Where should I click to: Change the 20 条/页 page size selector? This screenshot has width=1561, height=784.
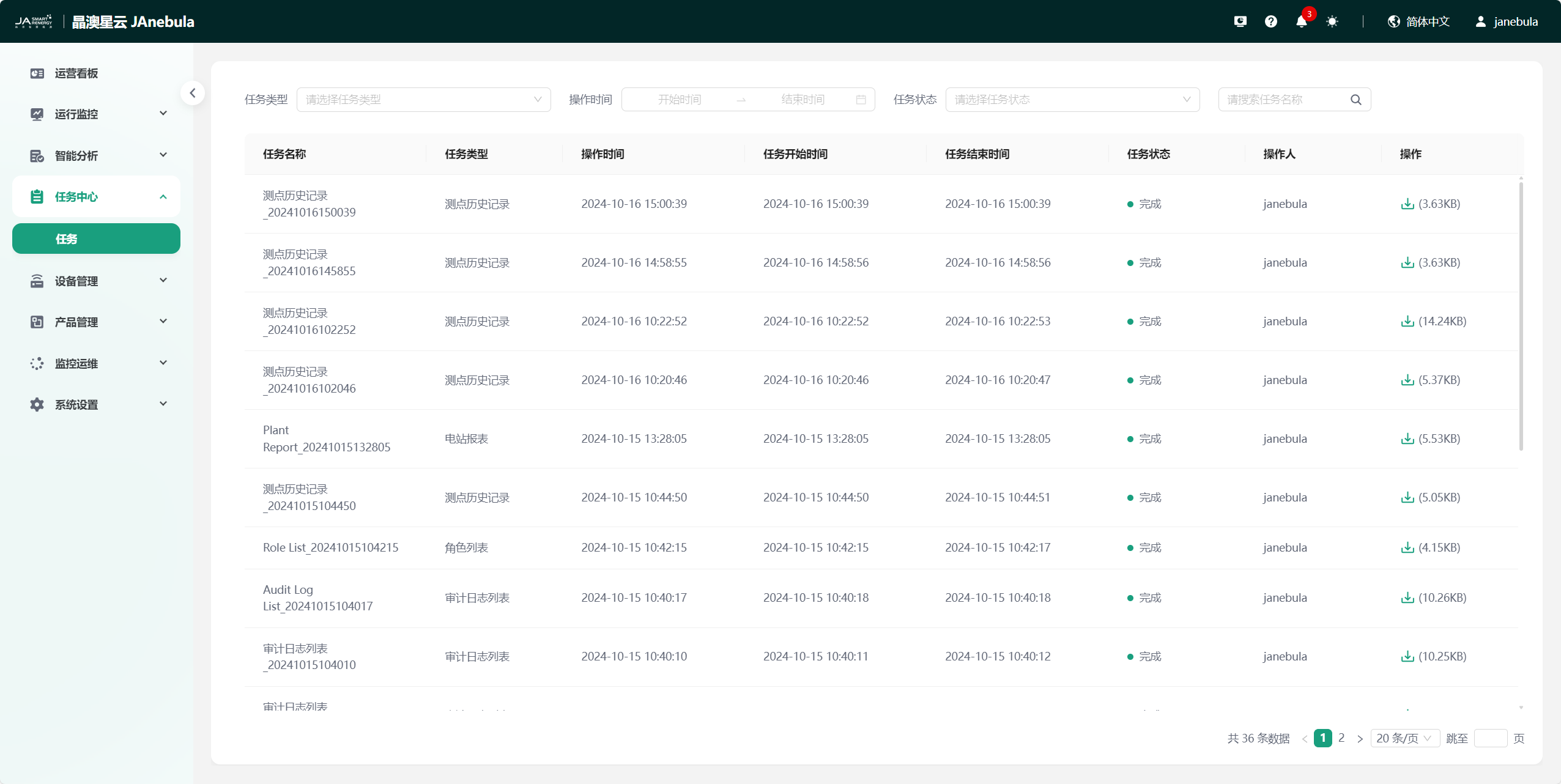tap(1404, 739)
